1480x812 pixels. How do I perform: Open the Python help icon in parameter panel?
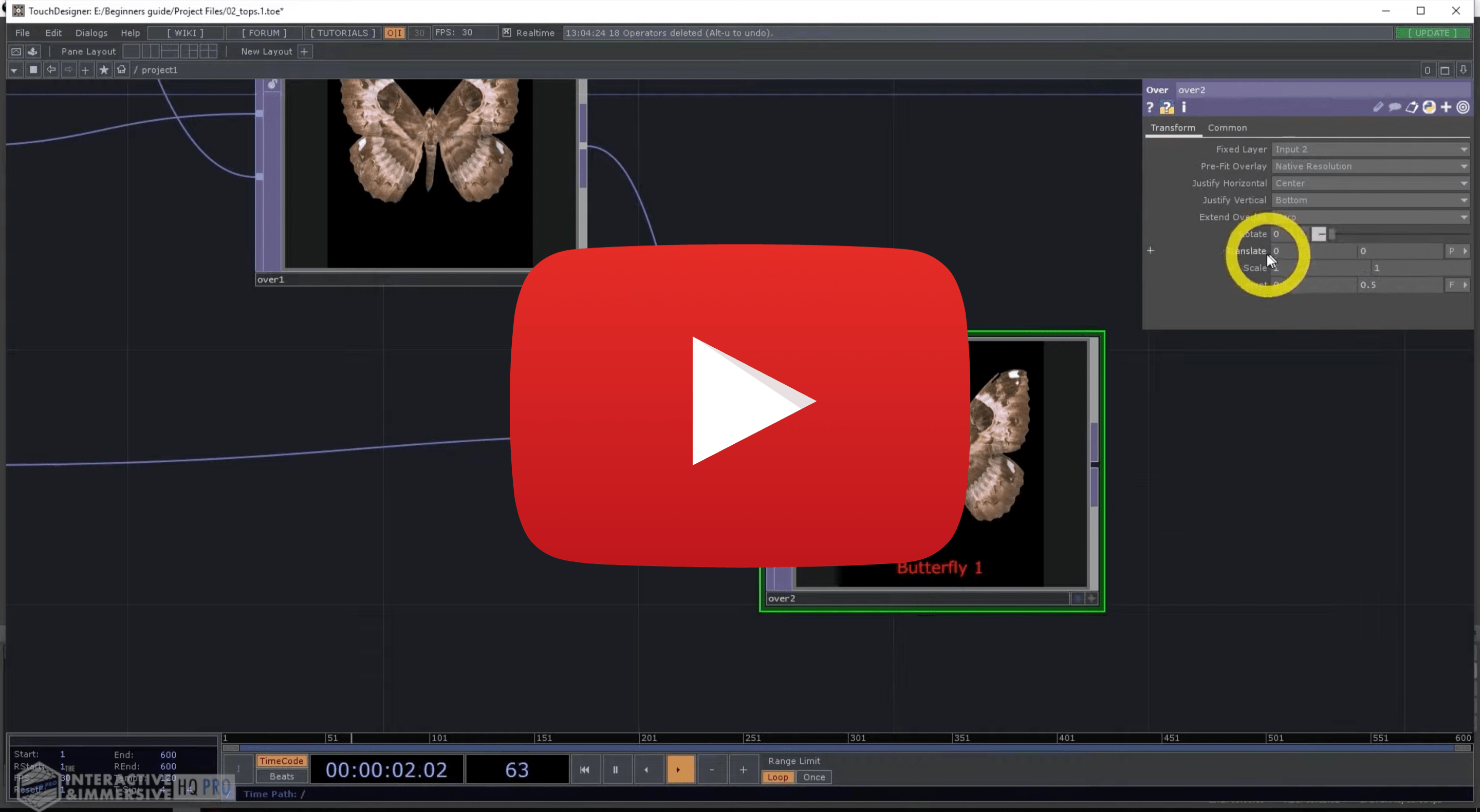point(1167,107)
